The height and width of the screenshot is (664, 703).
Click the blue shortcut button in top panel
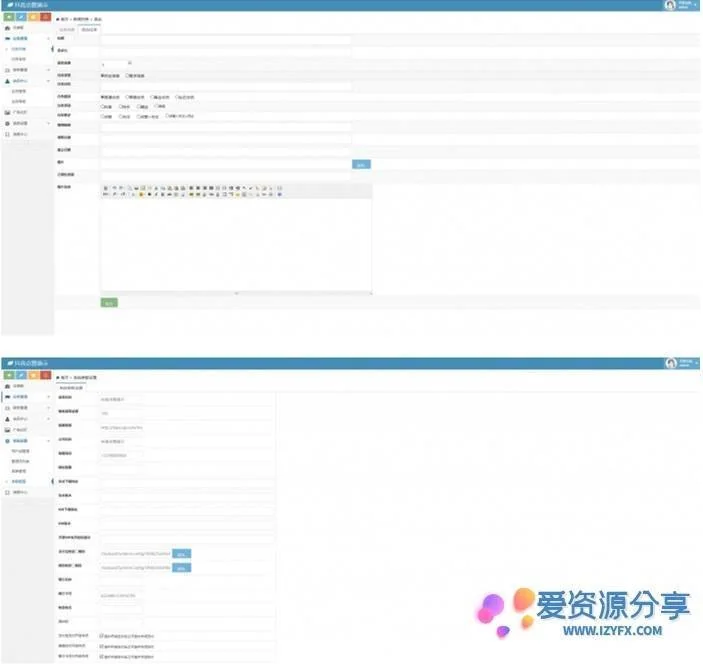coord(21,17)
